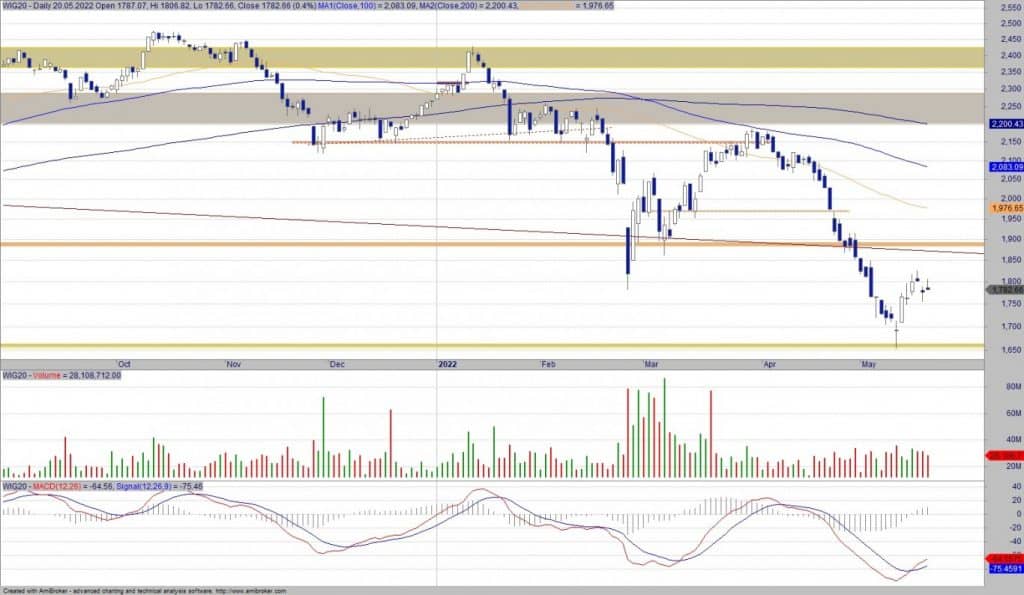Click the blue 2,083.09 MA1 price label
Screen dimensions: 1024x595
tap(1003, 167)
